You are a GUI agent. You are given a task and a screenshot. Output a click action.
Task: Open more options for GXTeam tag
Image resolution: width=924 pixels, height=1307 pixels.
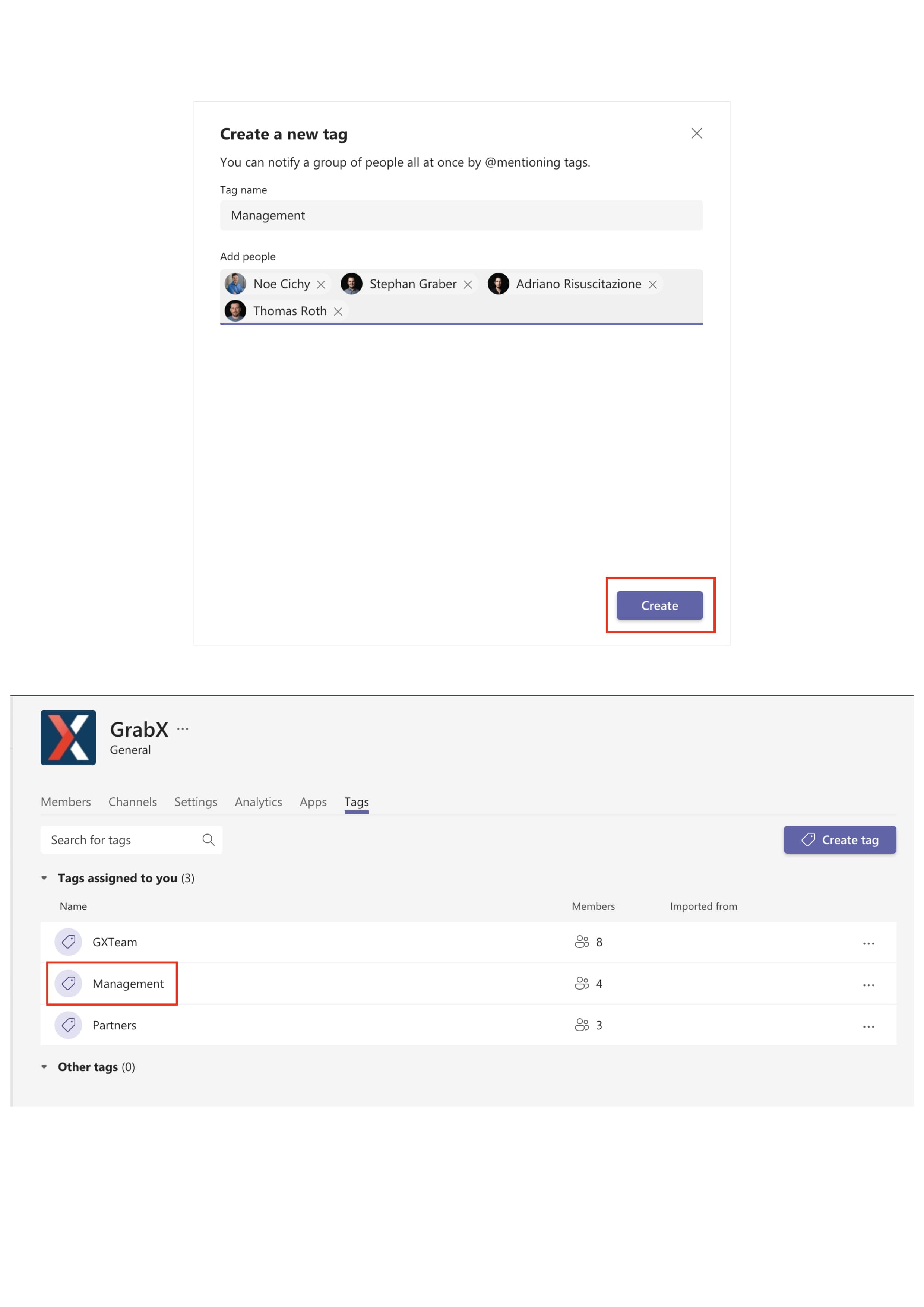(868, 943)
